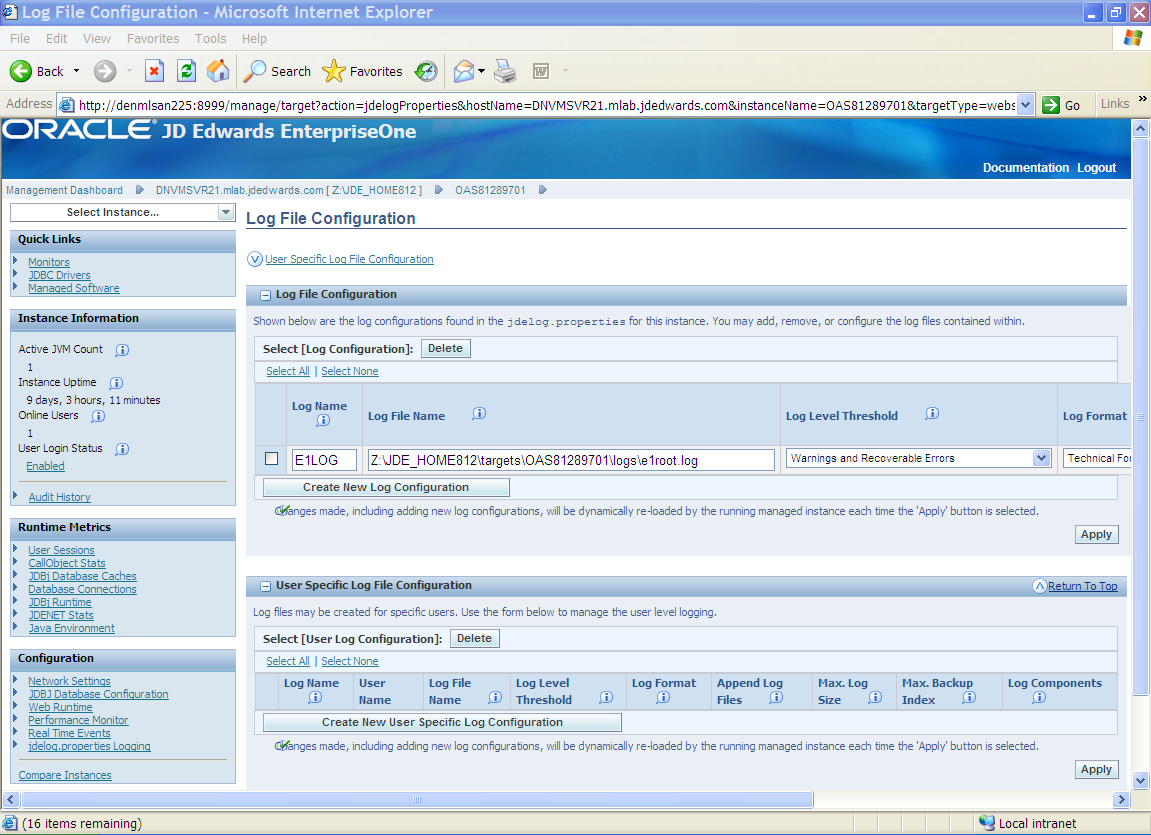Click the History toolbar icon
This screenshot has width=1151, height=835.
(x=426, y=71)
